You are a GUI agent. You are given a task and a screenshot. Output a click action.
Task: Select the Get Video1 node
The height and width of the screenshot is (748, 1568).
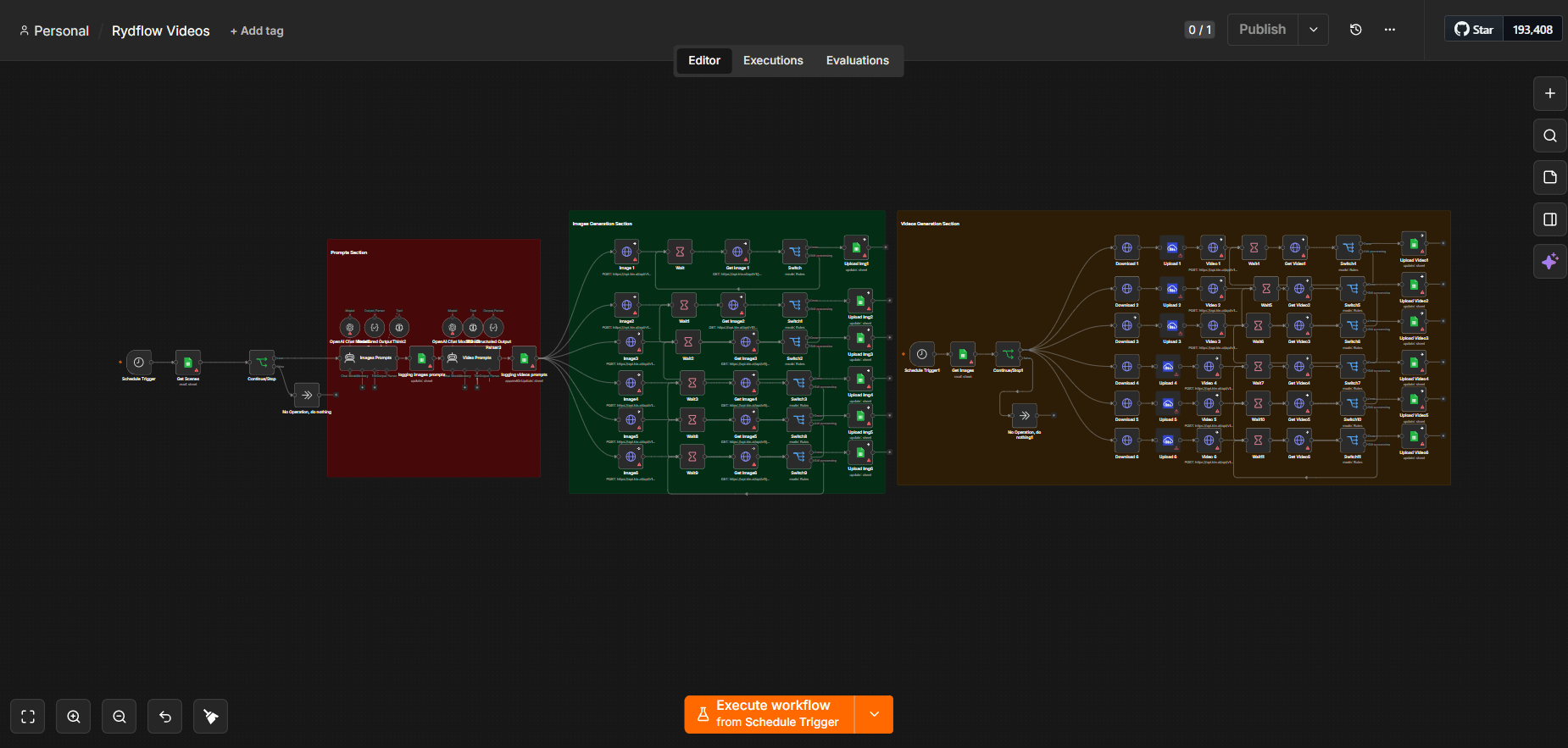coord(1295,247)
